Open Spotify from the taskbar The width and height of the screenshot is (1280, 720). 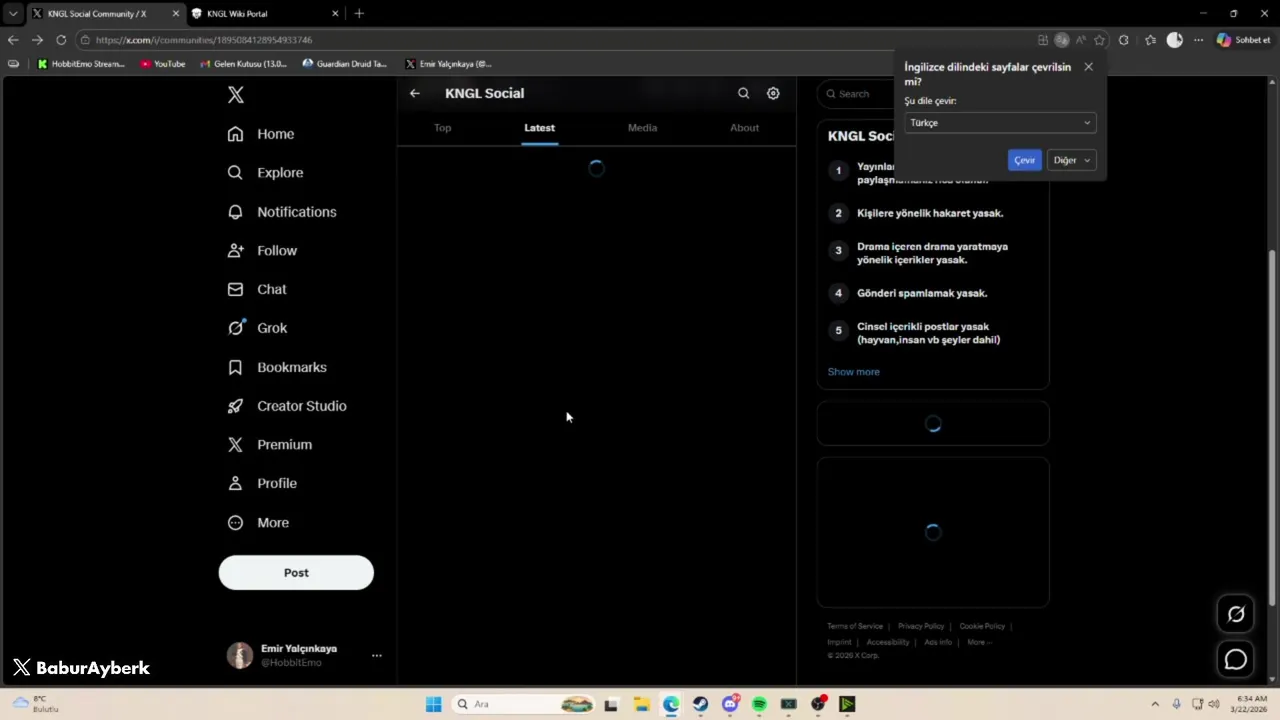pos(759,704)
